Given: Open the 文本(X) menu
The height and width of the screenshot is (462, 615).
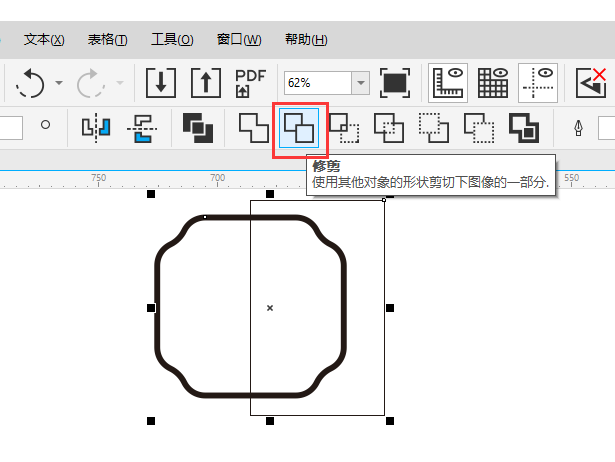Looking at the screenshot, I should coord(44,40).
